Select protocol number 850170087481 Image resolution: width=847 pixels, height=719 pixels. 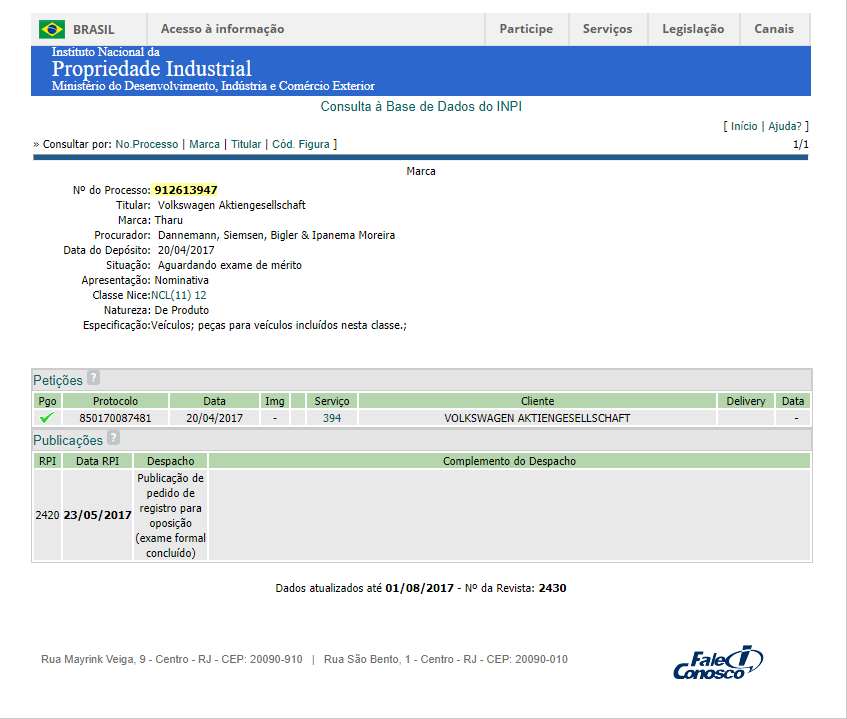[x=115, y=418]
